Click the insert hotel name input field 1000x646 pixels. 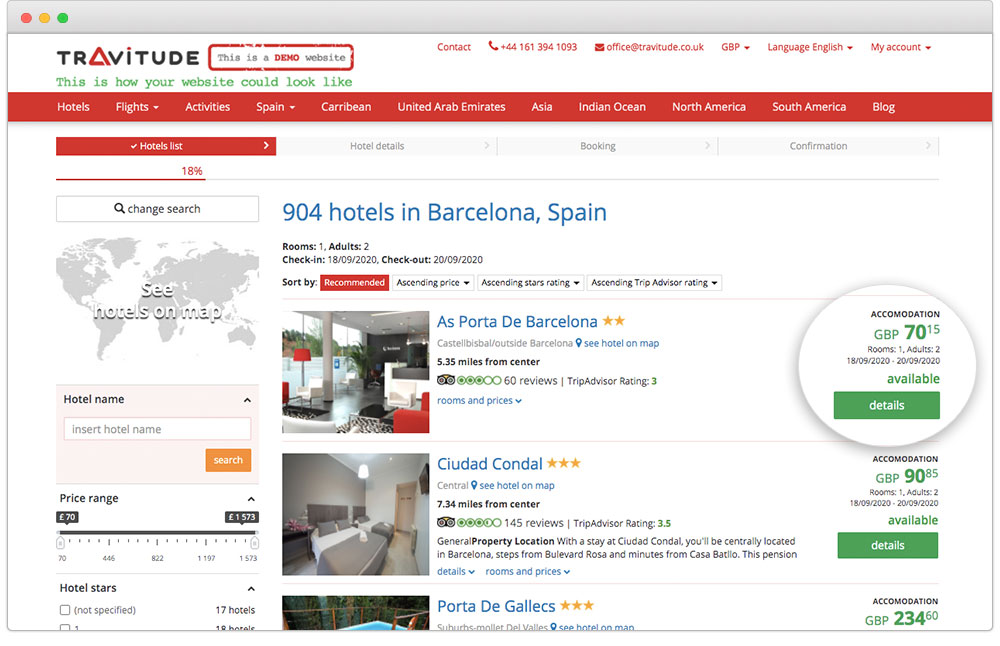point(158,429)
